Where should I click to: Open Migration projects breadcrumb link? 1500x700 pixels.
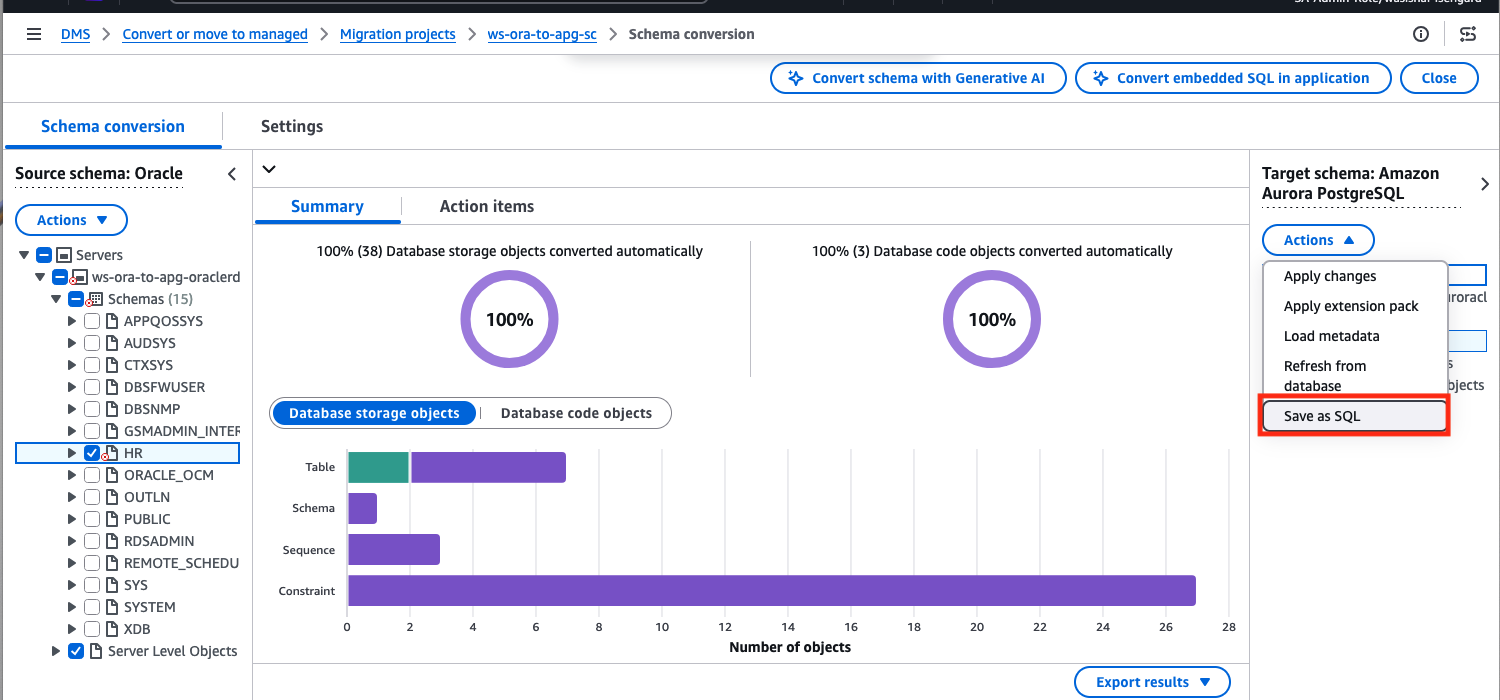coord(398,34)
